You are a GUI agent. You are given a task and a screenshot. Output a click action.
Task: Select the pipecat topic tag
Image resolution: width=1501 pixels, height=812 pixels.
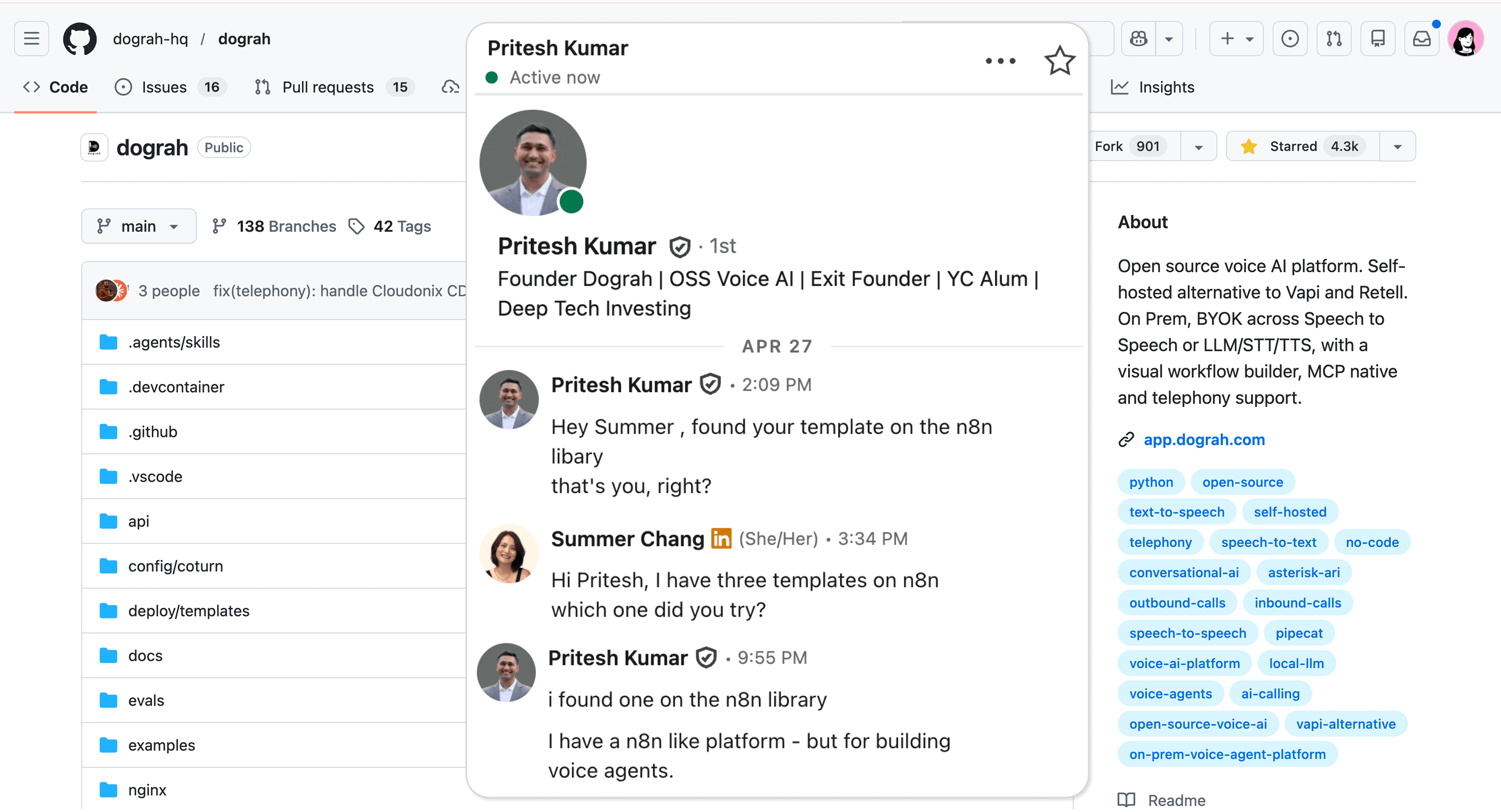tap(1299, 633)
